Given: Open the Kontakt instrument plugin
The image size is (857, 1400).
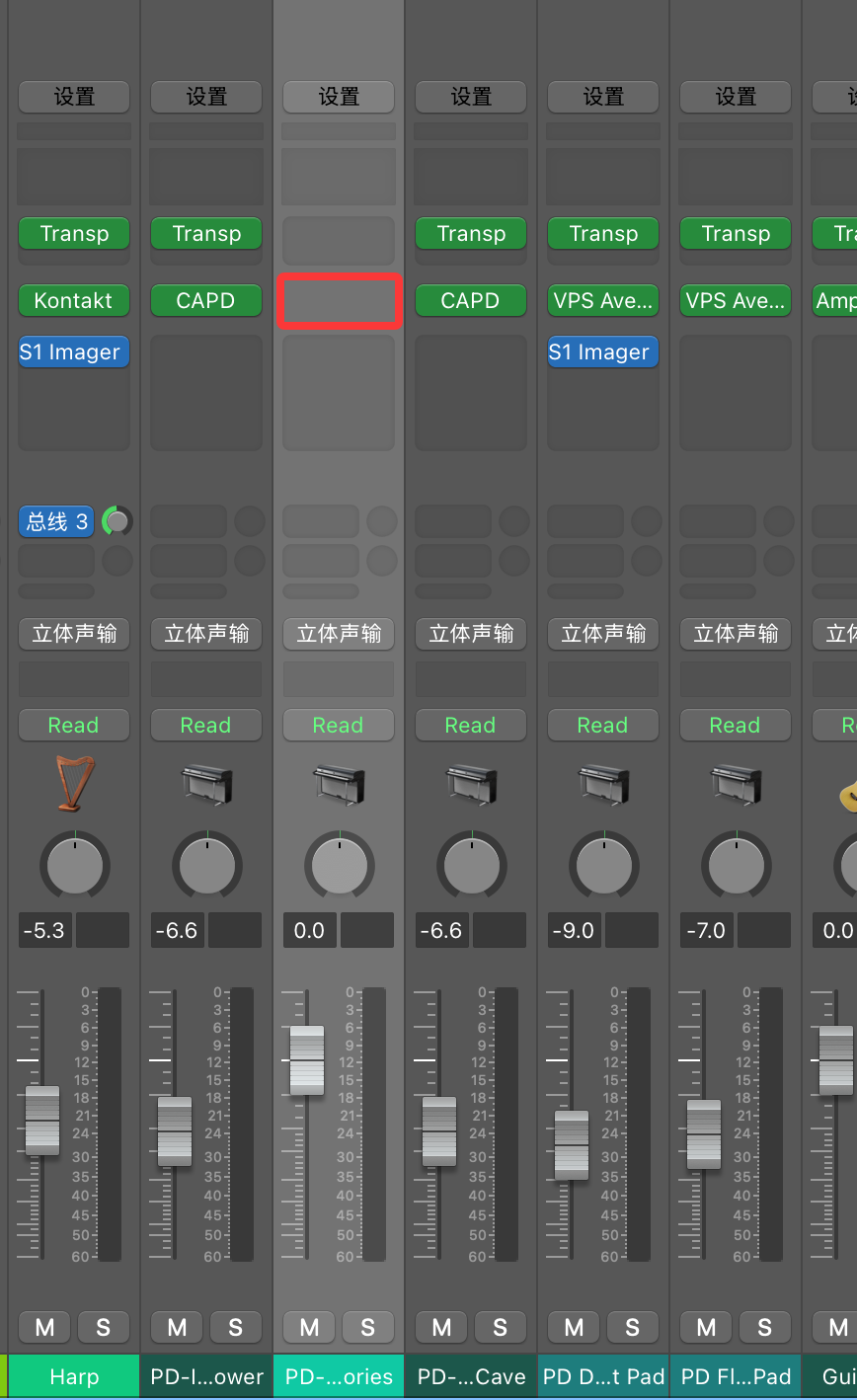Looking at the screenshot, I should coord(74,300).
